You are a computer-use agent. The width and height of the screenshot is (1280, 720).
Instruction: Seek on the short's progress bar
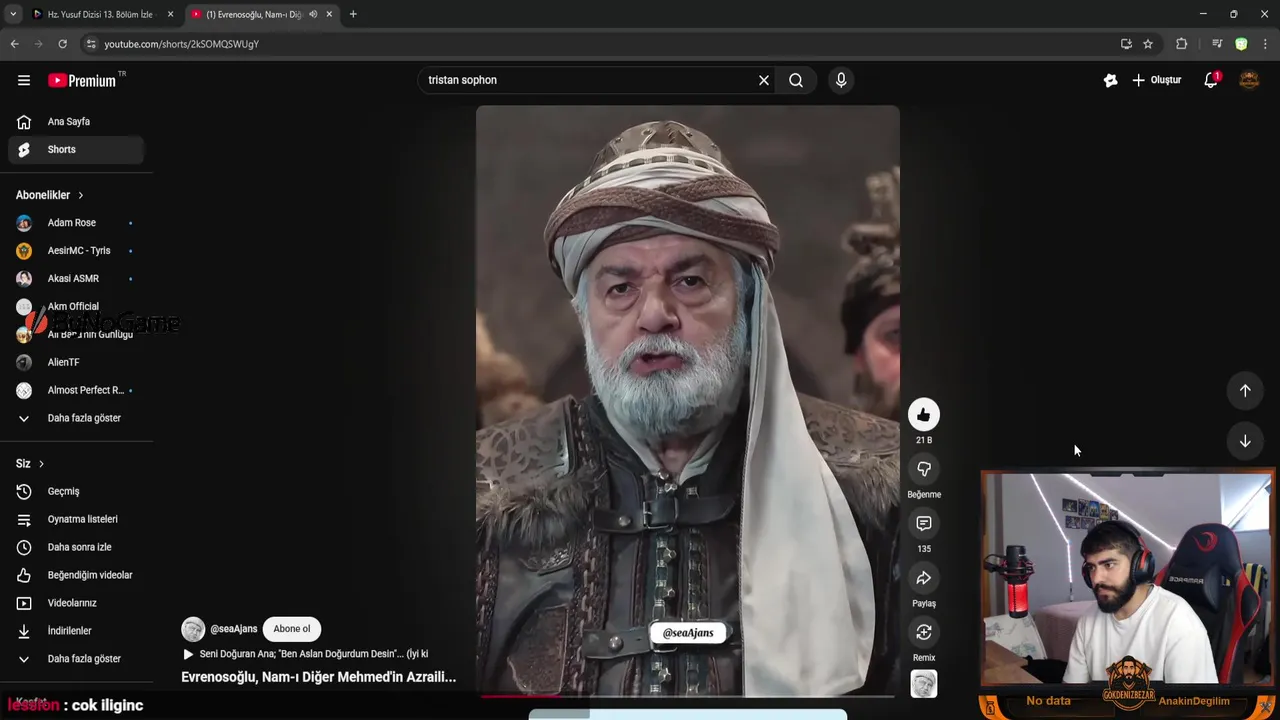(x=688, y=696)
